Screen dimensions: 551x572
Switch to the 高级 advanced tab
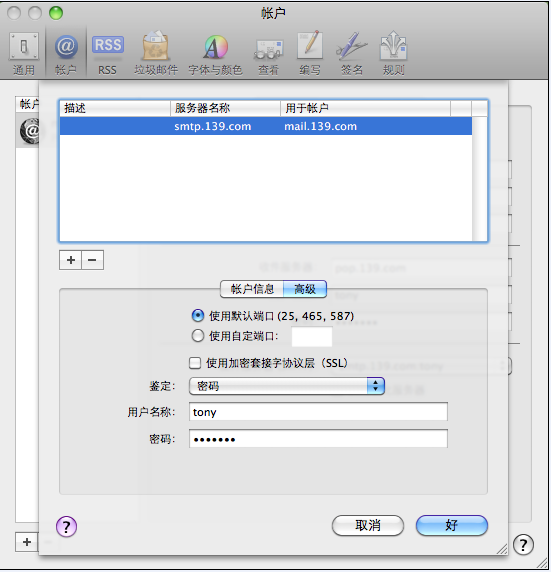coord(305,289)
